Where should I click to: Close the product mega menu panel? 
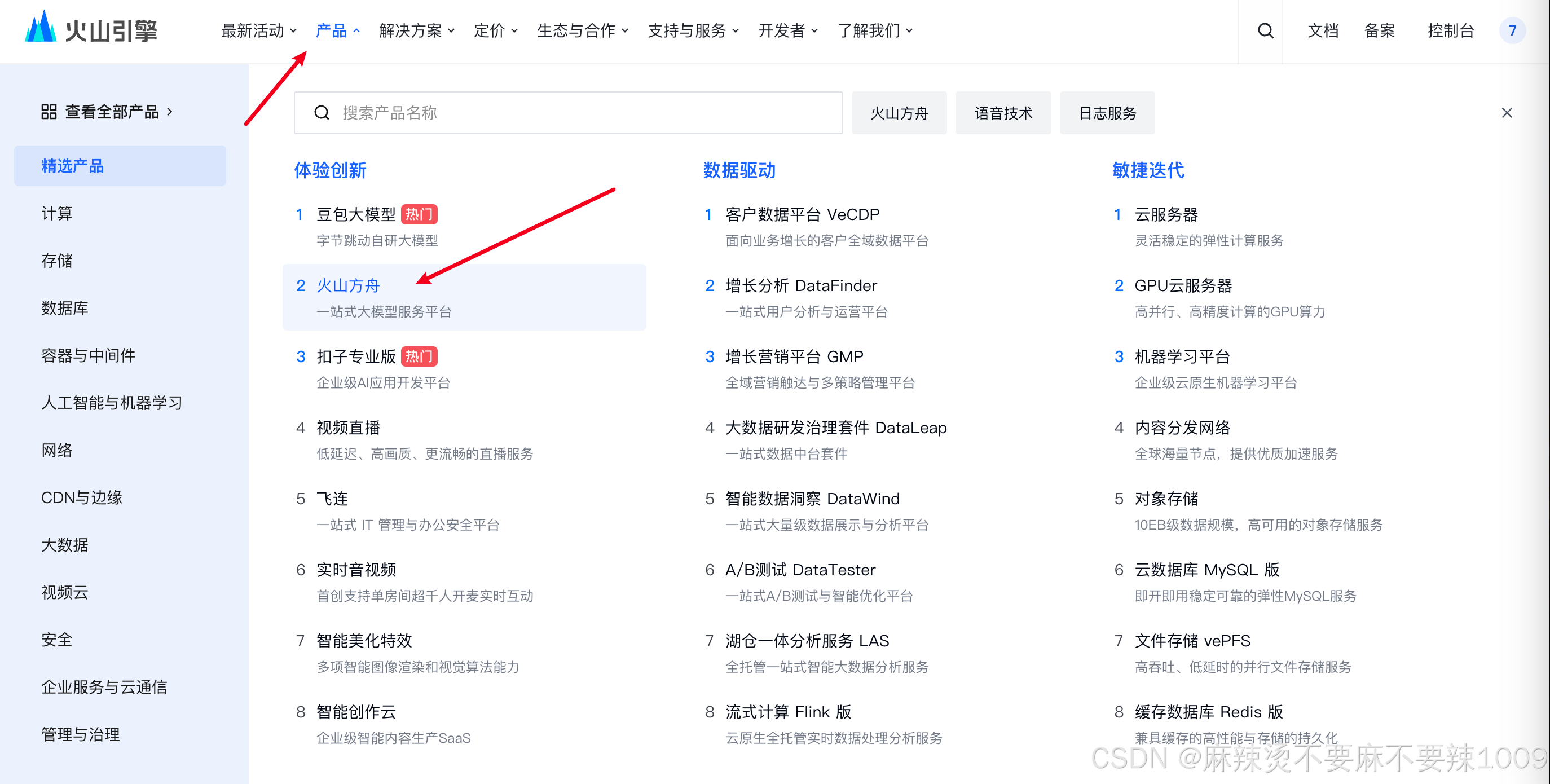pyautogui.click(x=1506, y=113)
